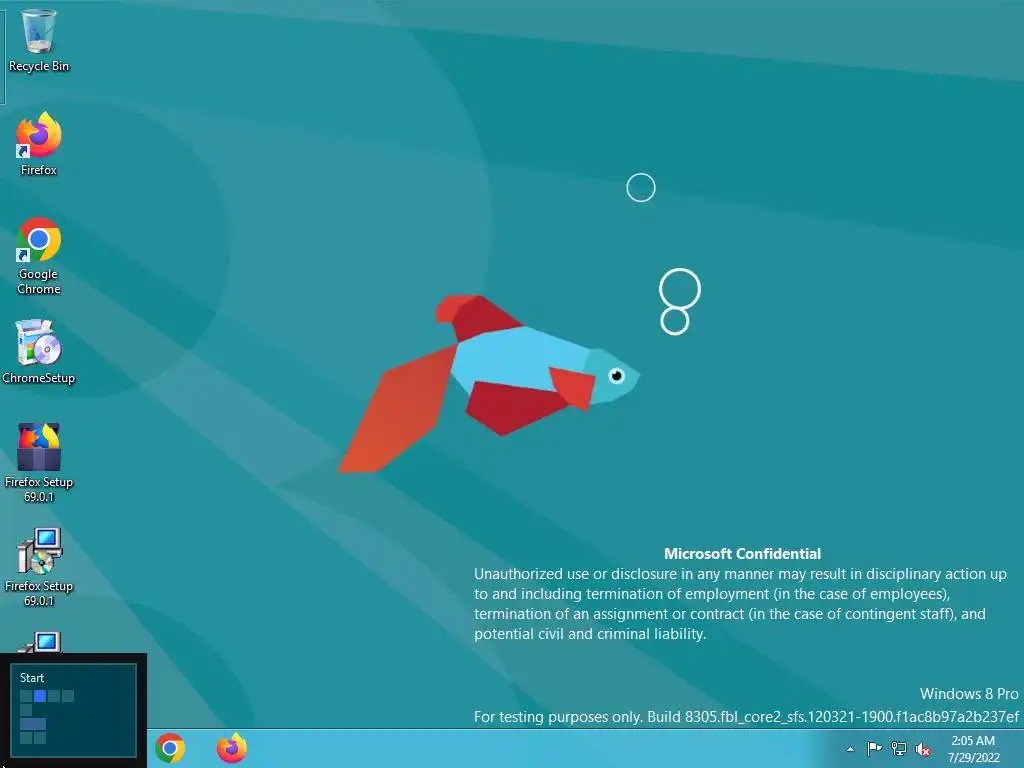The width and height of the screenshot is (1024, 768).
Task: Open the clock showing 2:05 AM
Action: (x=973, y=749)
